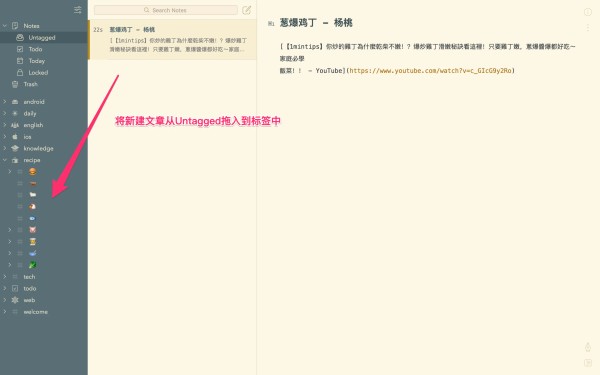Screen dimensions: 600x375
Task: Select the leafy vegetable emoji tag
Action: [x=33, y=265]
